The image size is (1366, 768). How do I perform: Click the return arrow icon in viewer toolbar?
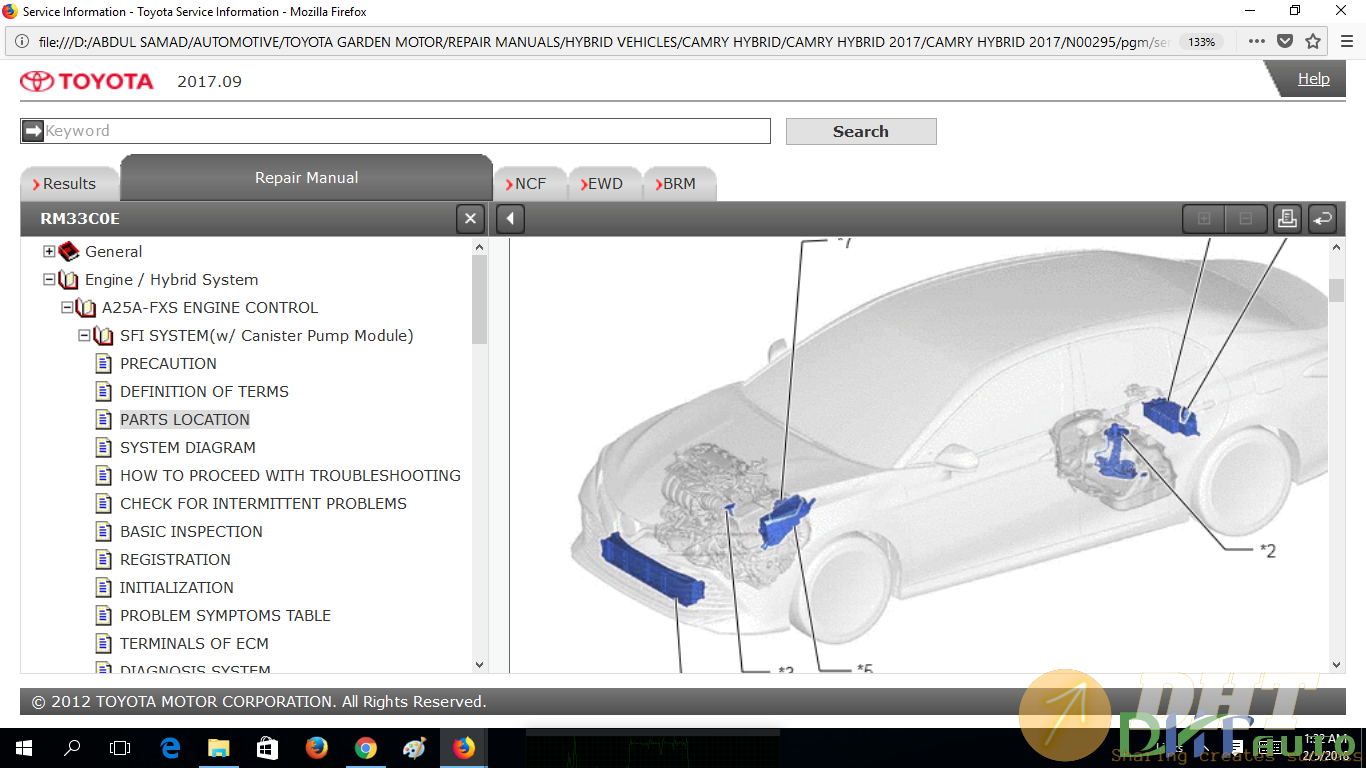1322,218
